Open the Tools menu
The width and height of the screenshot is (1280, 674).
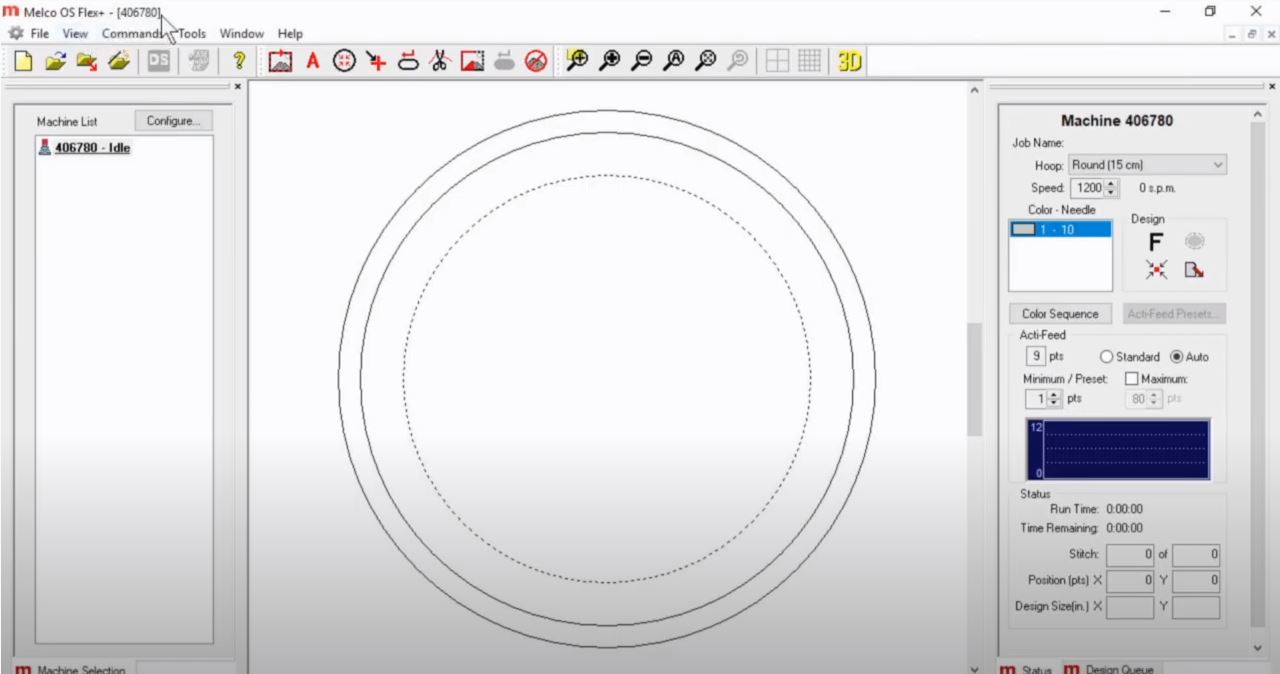[192, 33]
